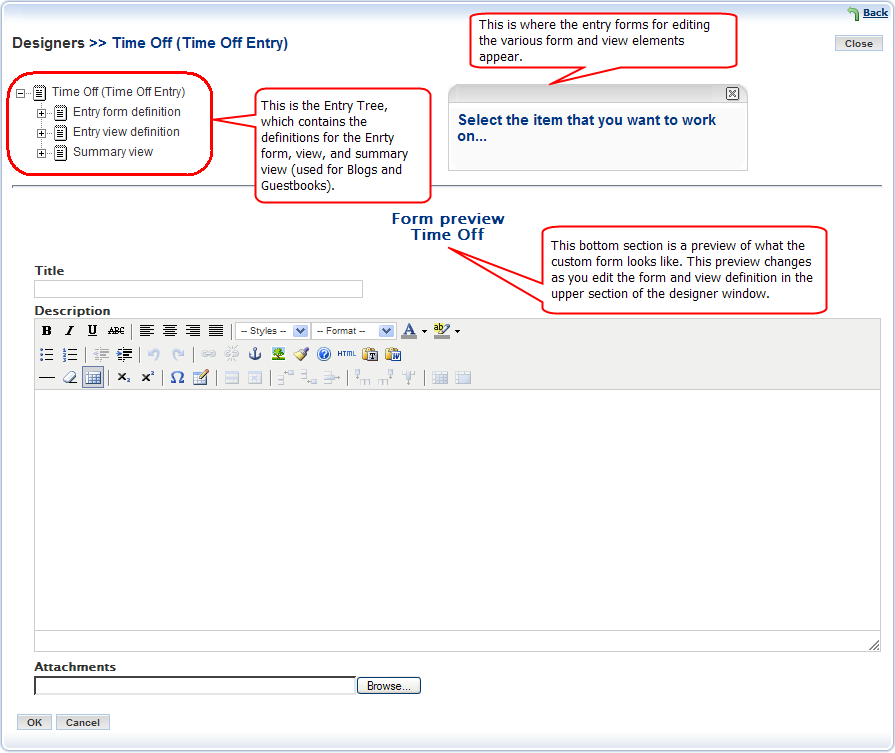
Task: Remove formatting with eraser icon
Action: [x=70, y=378]
